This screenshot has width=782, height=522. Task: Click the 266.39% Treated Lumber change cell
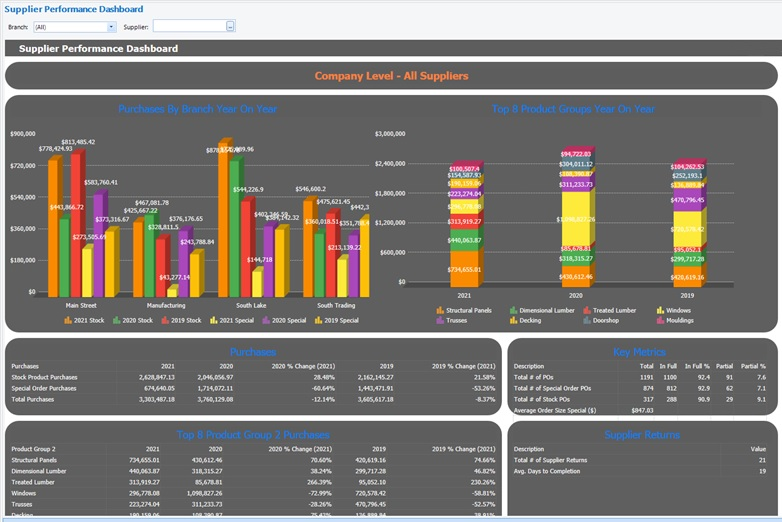pos(319,482)
